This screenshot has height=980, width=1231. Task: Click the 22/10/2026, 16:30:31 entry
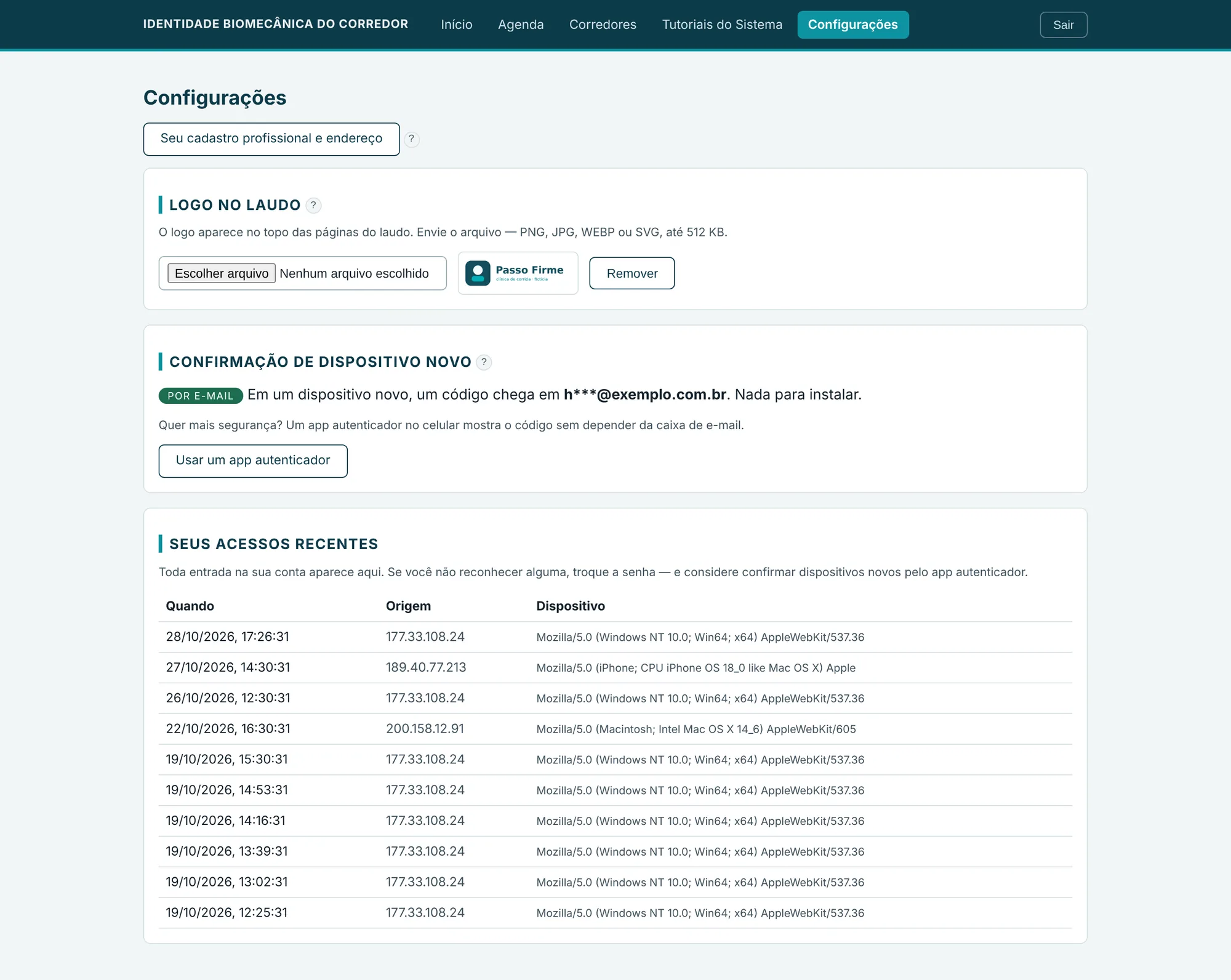615,729
